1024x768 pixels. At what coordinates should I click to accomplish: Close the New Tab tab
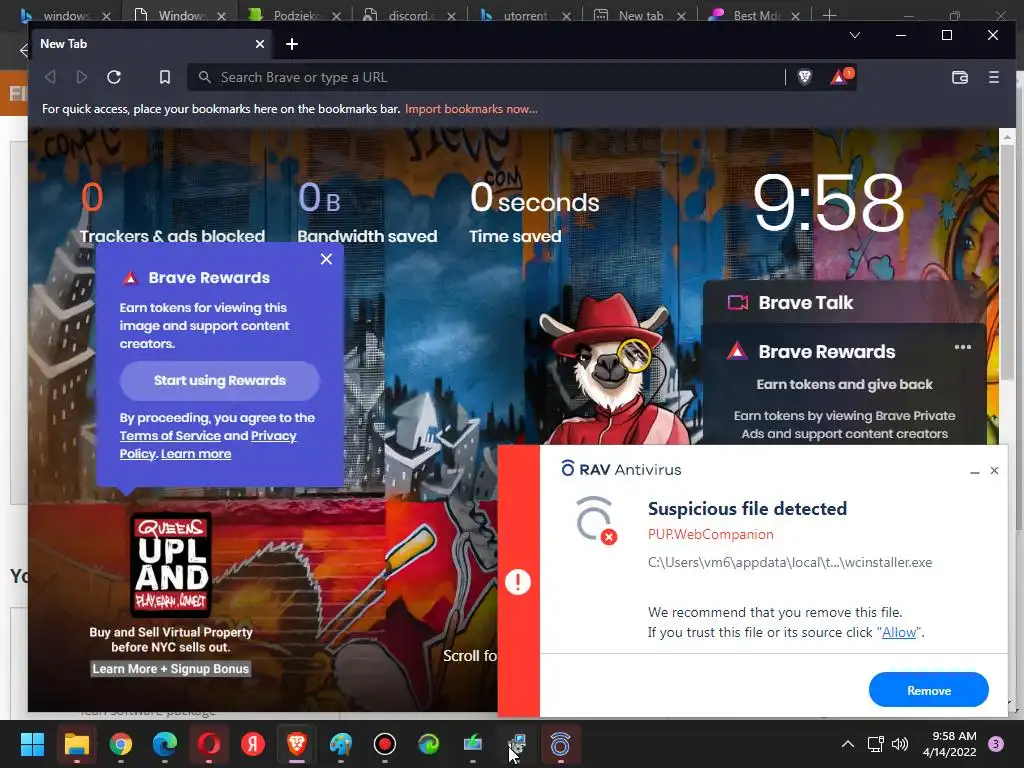pos(260,44)
